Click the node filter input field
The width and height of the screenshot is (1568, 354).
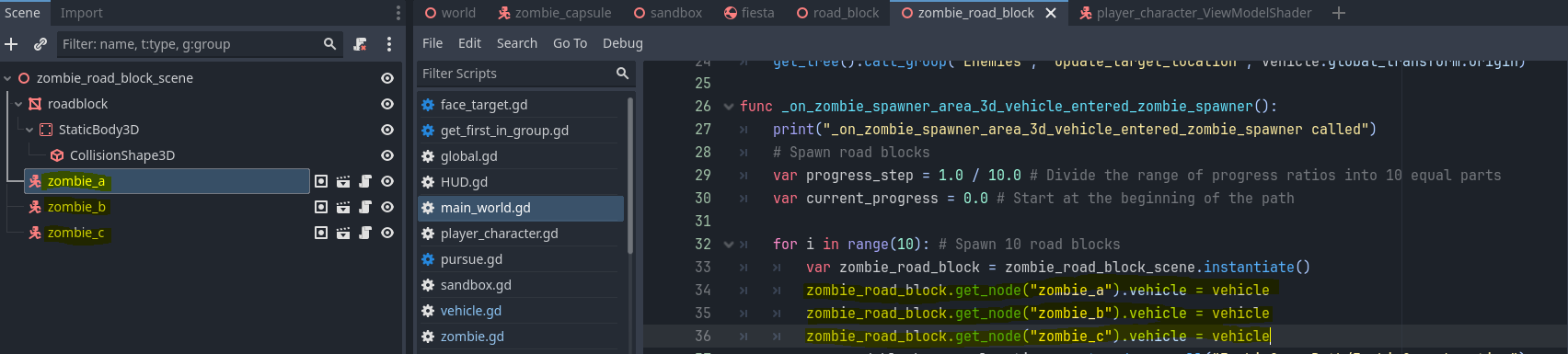(190, 44)
